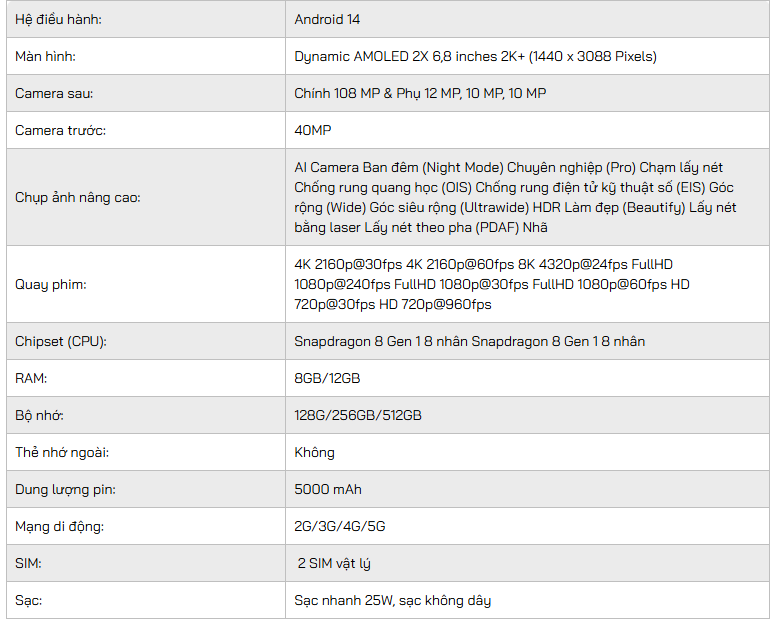Viewport: 776px width, 619px height.
Task: Select the "Android 14" value text
Action: coord(328,19)
